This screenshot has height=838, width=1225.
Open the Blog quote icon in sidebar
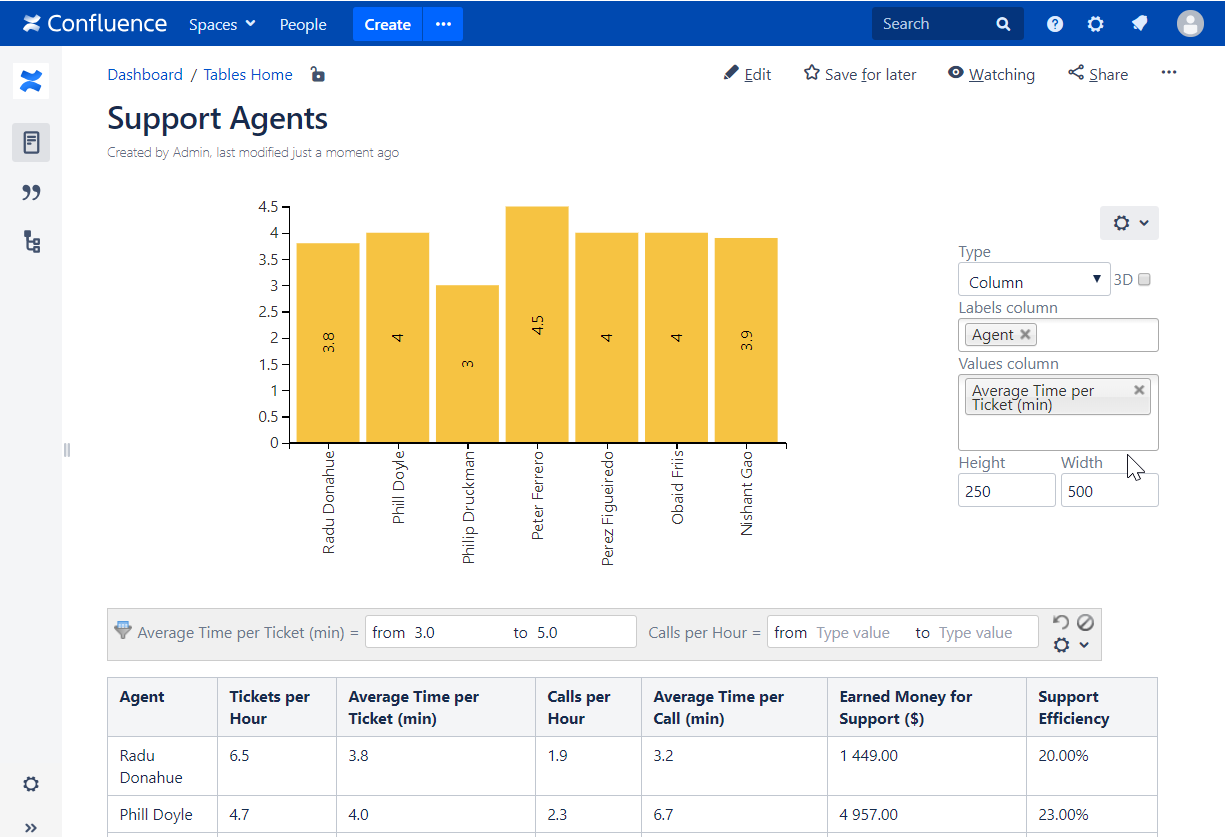tap(31, 192)
